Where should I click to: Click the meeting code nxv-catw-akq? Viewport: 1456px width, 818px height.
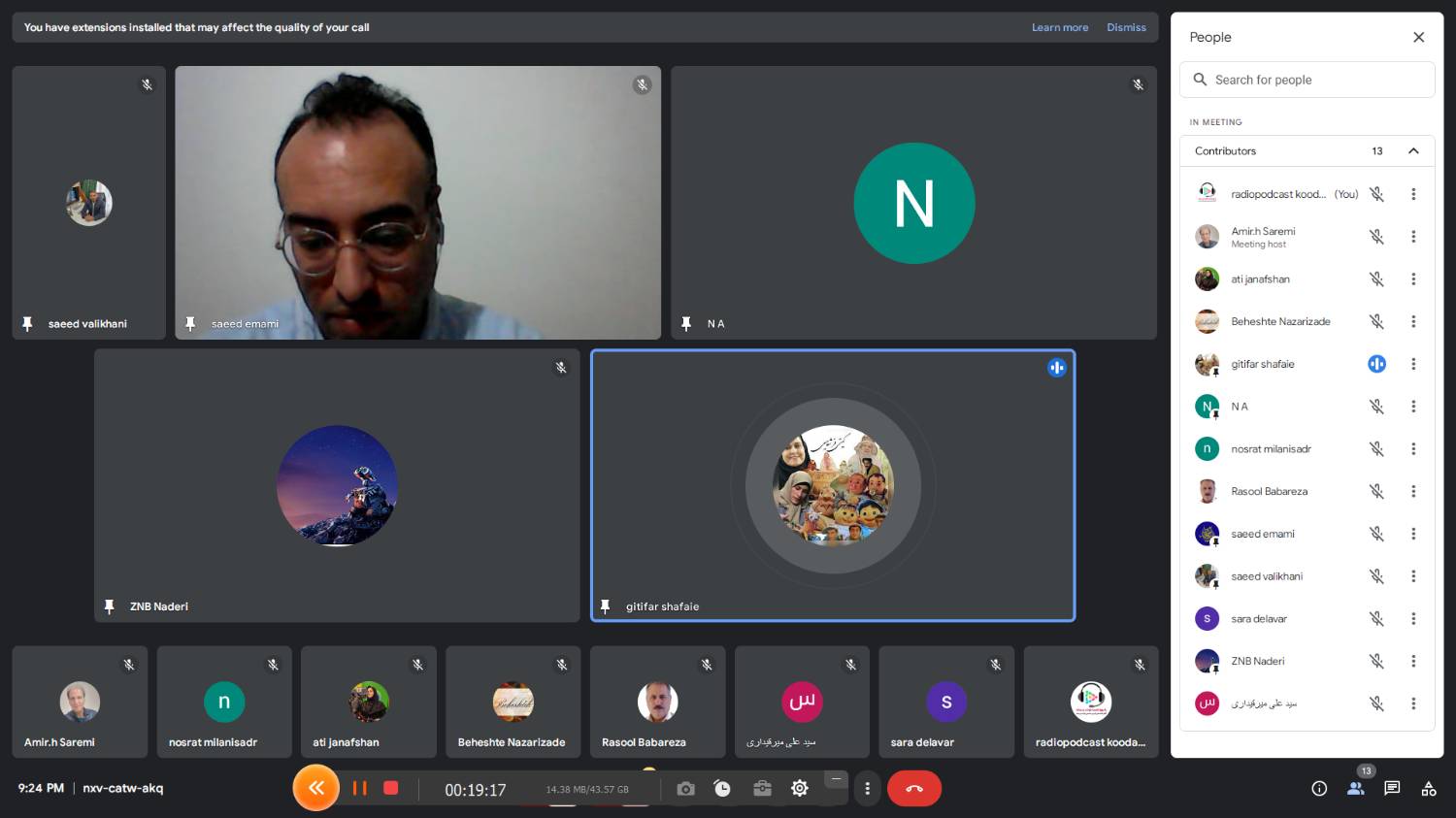point(123,788)
